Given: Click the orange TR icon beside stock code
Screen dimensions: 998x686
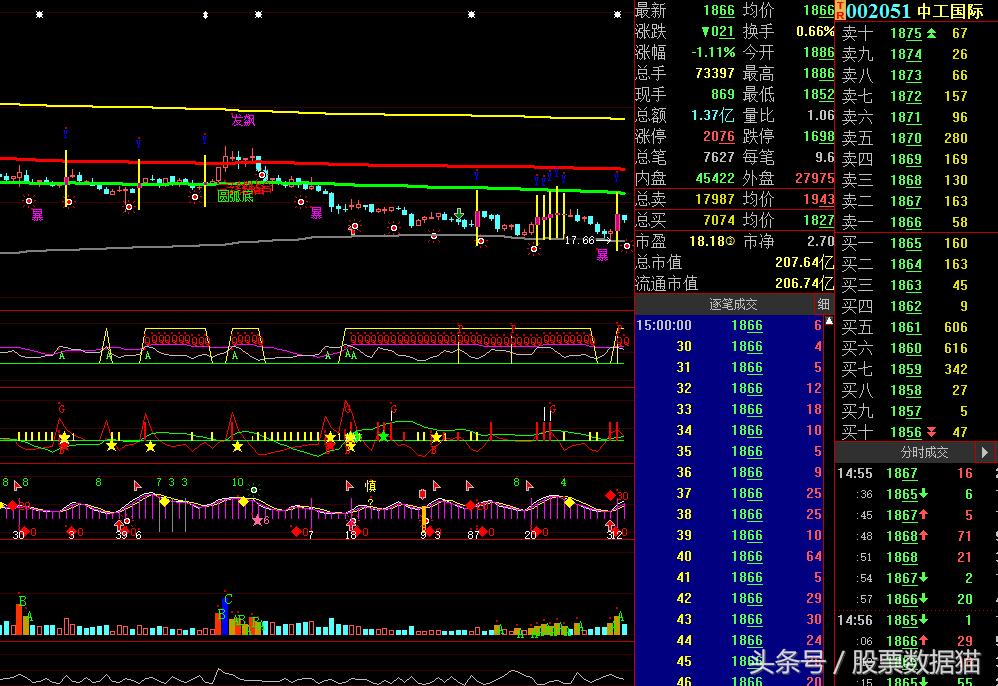Looking at the screenshot, I should [x=840, y=11].
